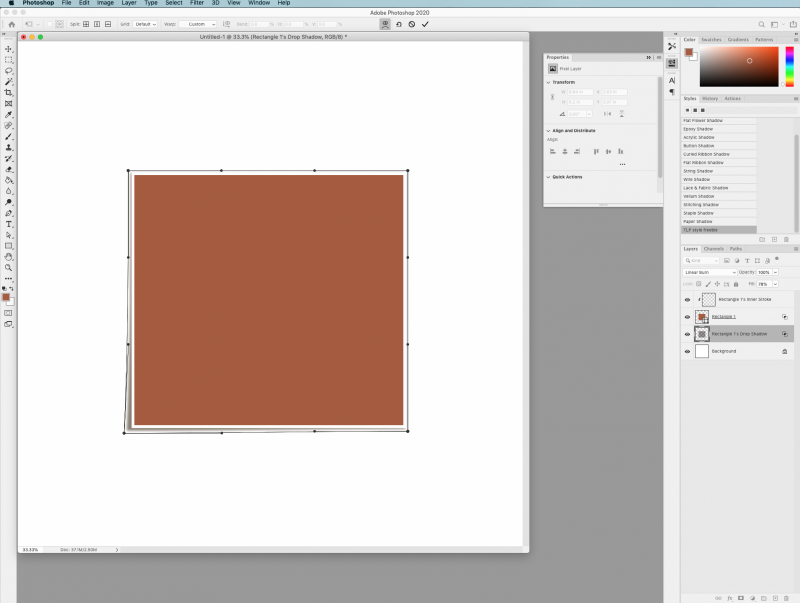Apply the Curled Ribbon Shadow style

719,154
